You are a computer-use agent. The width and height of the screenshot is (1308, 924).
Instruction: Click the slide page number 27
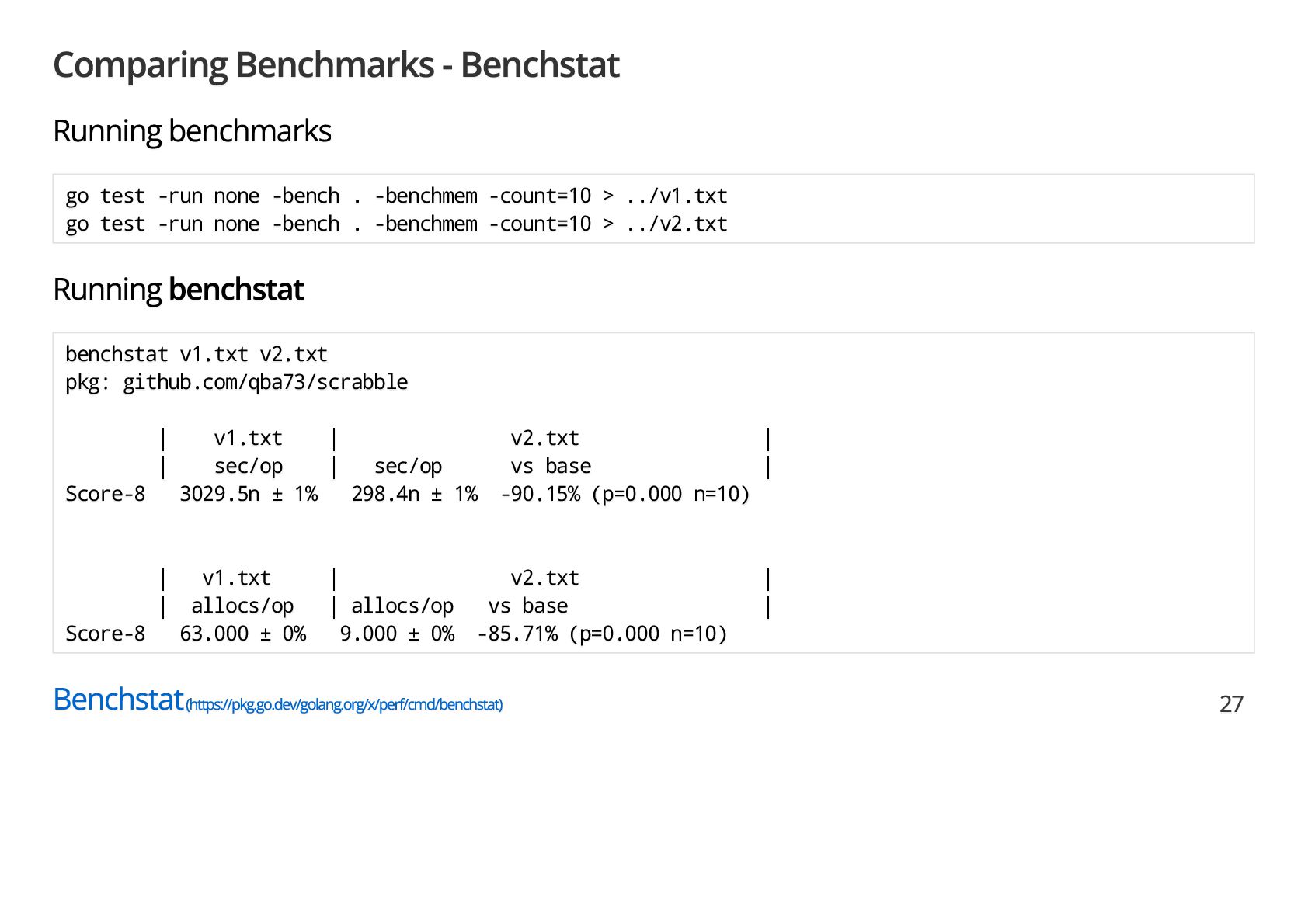coord(1231,704)
